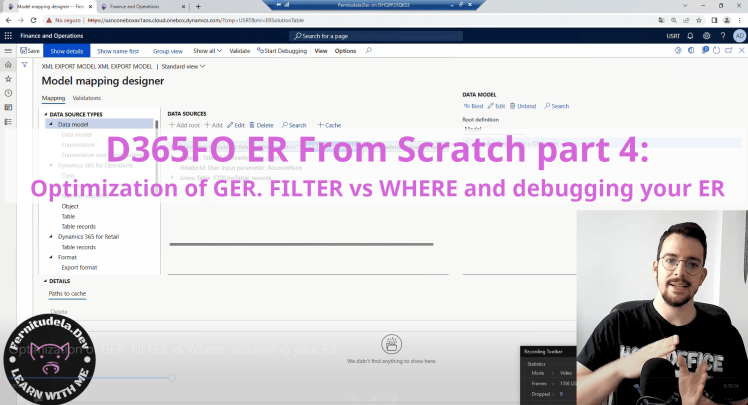Switch to the Mapping tab
Screen dimensions: 748x405
point(53,98)
